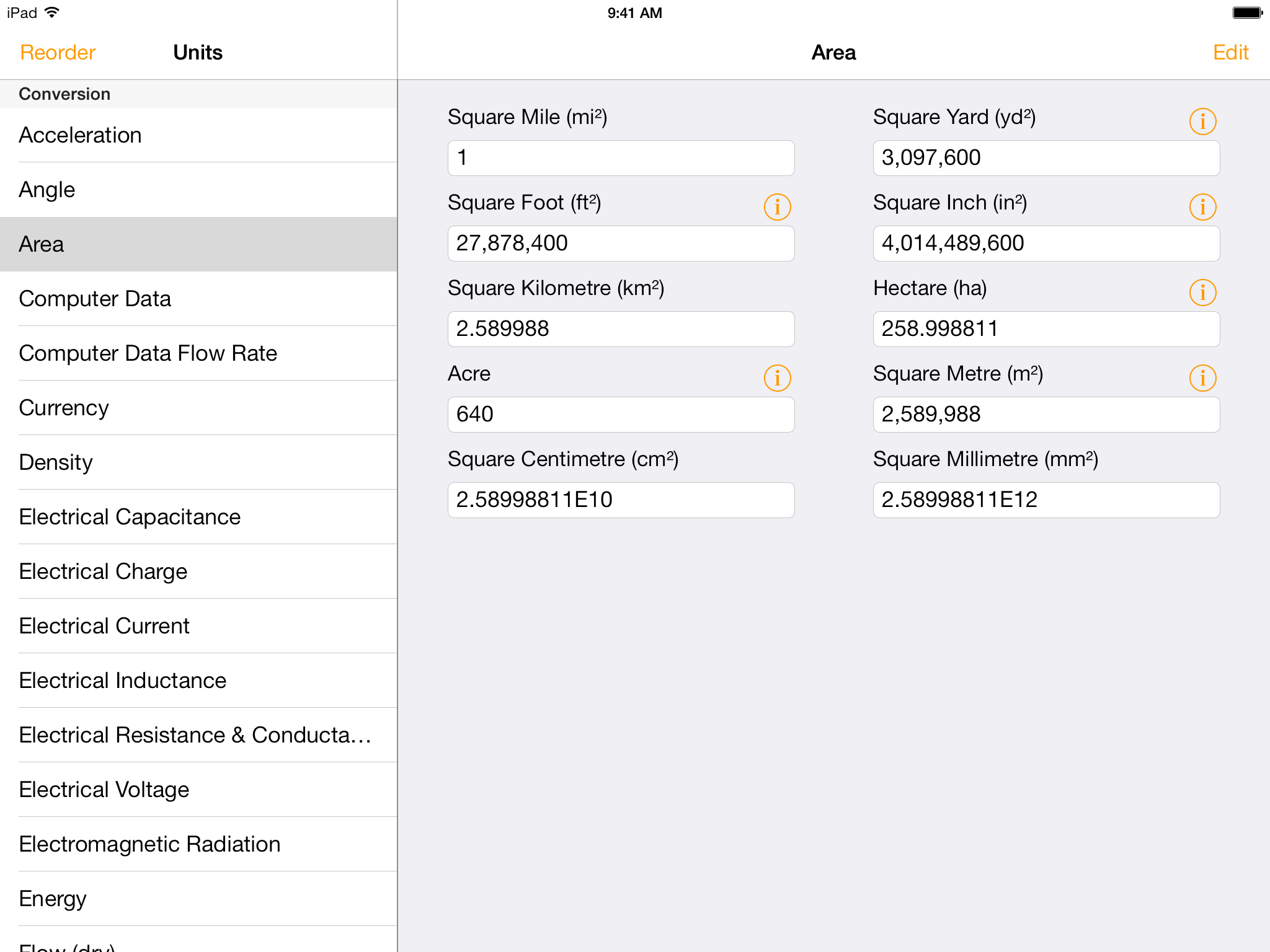
Task: Open info for Square Foot unit
Action: 776,207
